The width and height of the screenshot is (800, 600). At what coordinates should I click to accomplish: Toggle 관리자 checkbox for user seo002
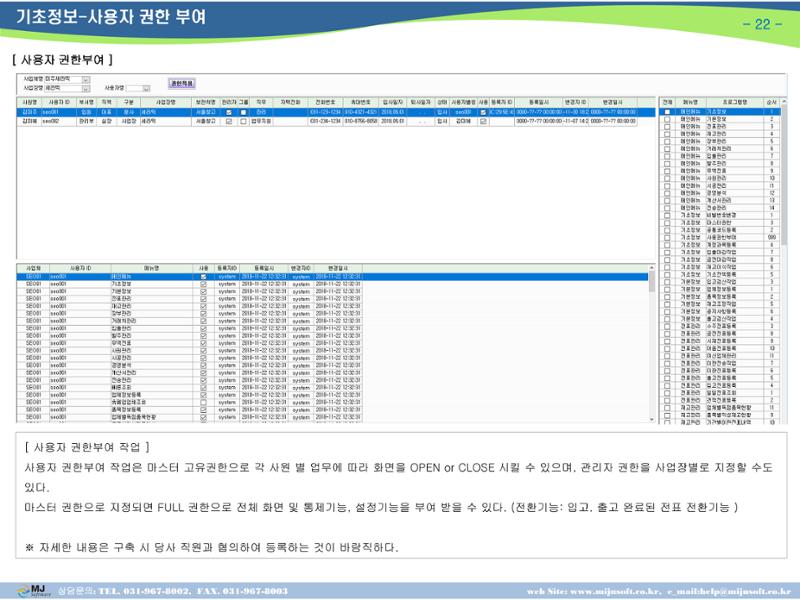(229, 121)
